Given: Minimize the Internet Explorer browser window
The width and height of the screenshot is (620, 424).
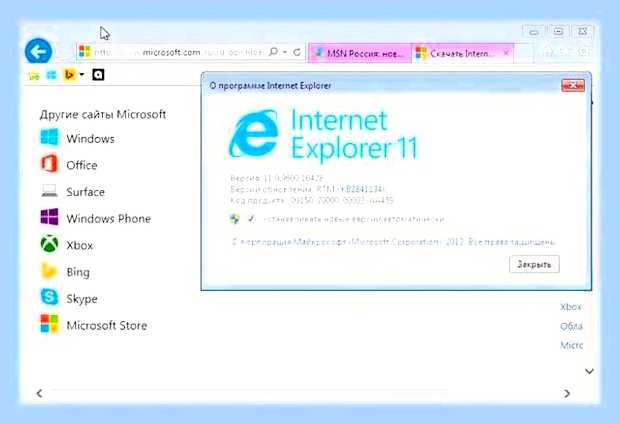Looking at the screenshot, I should pyautogui.click(x=534, y=31).
